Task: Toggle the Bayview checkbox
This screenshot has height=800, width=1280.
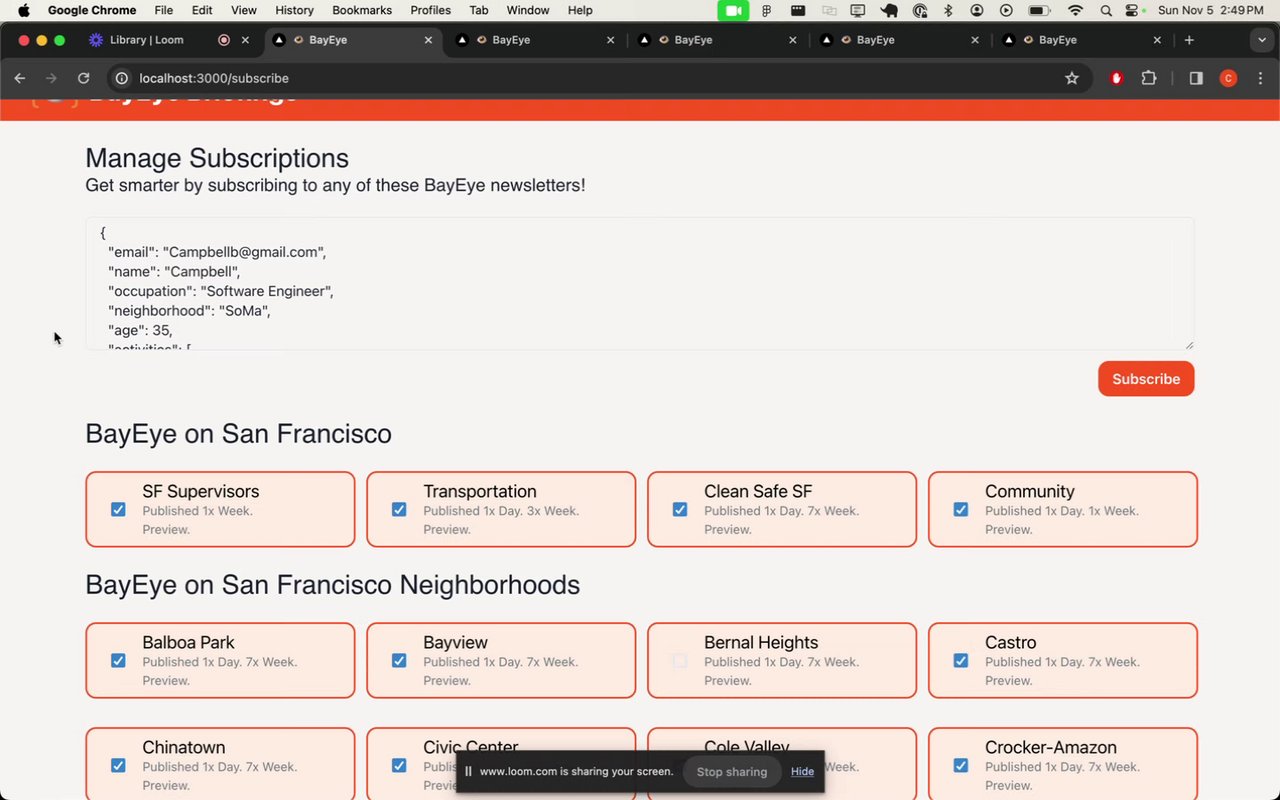Action: [x=399, y=661]
